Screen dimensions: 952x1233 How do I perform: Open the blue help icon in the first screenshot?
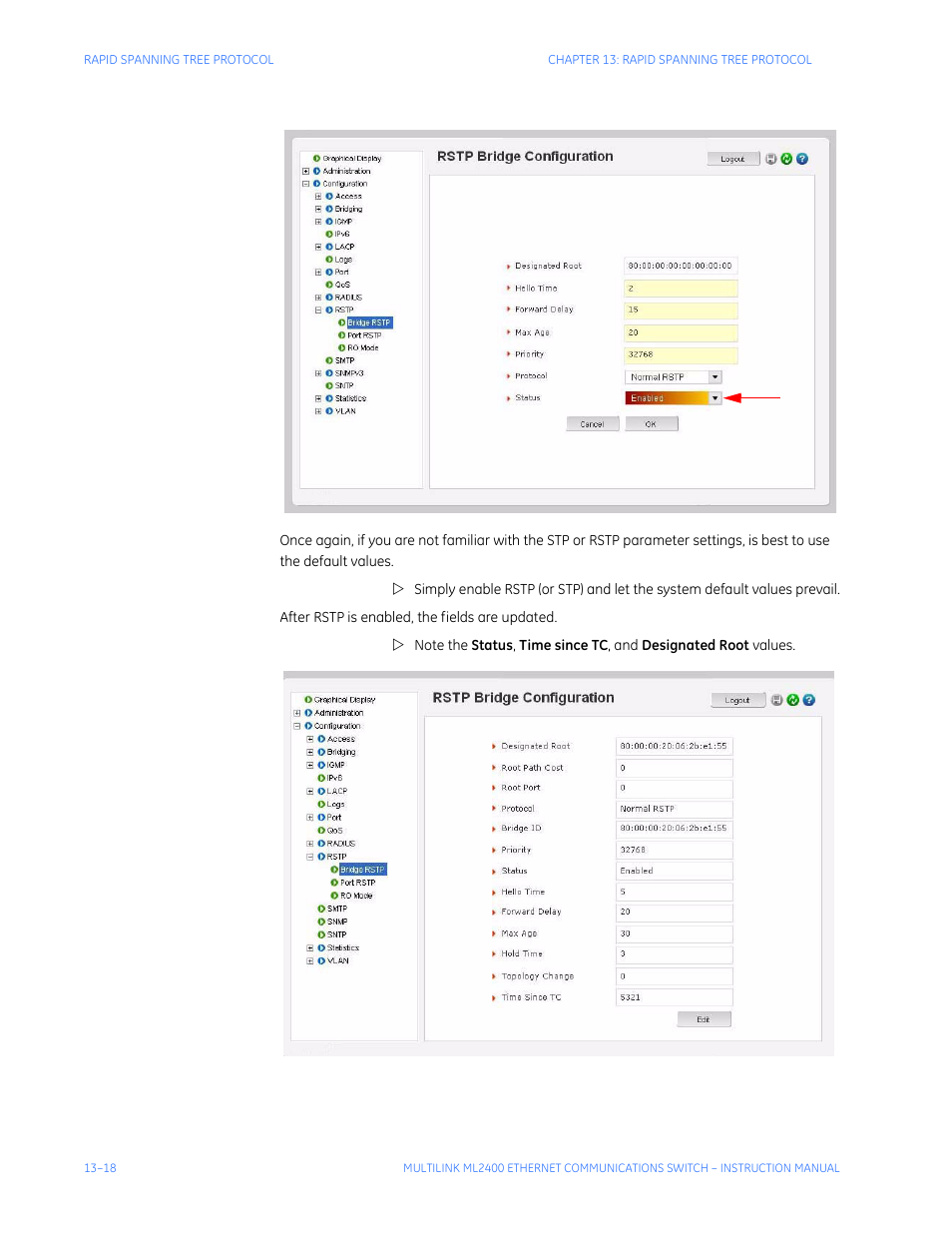[x=802, y=159]
